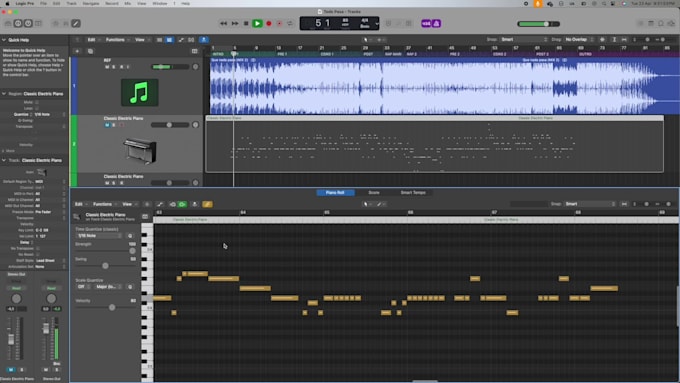The width and height of the screenshot is (680, 383).
Task: Open the Scale Quantize Major dropdown
Action: [108, 287]
